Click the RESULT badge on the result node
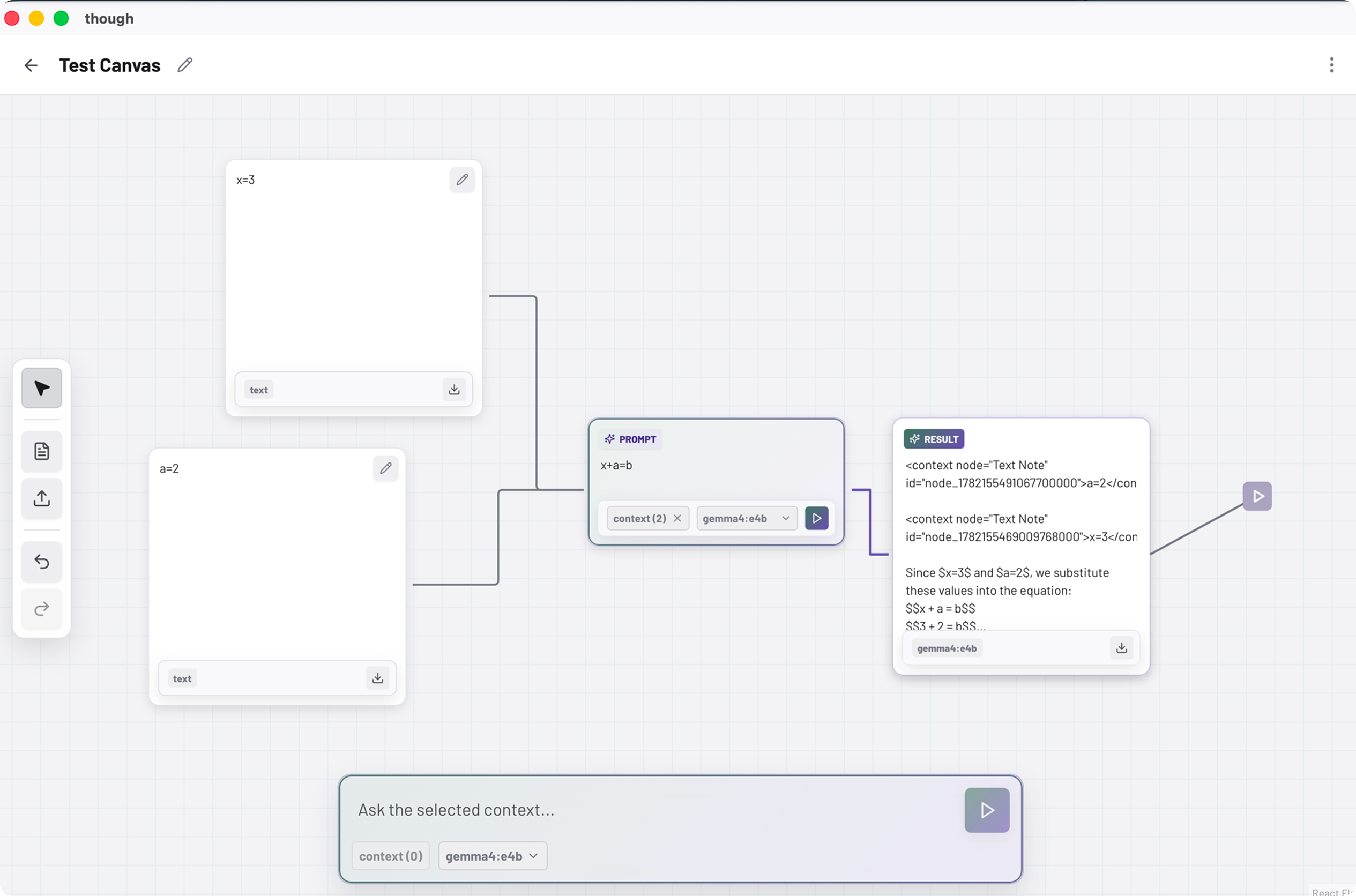Screen dimensions: 1356x896 point(934,439)
